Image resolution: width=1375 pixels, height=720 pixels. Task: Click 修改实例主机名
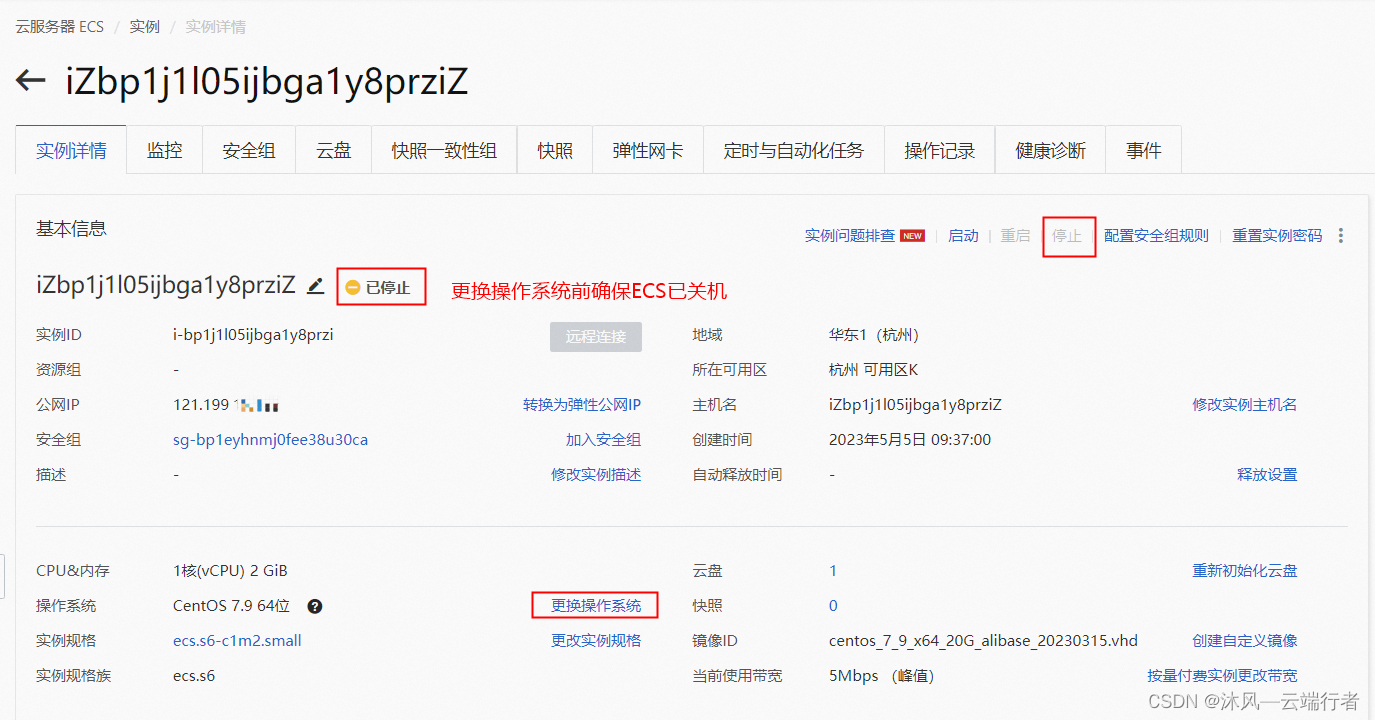click(x=1245, y=405)
